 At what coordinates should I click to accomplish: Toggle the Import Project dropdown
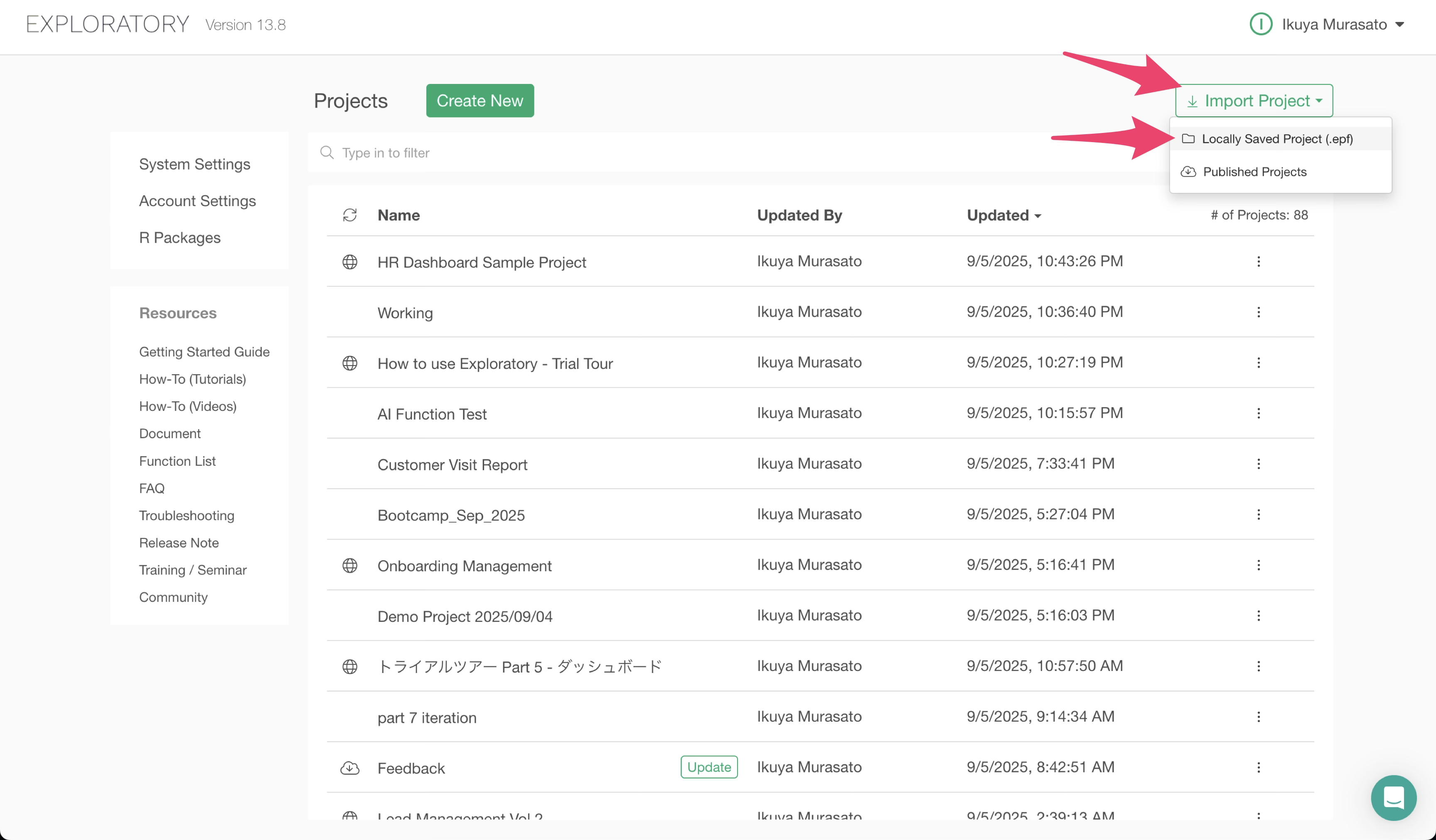pyautogui.click(x=1254, y=101)
